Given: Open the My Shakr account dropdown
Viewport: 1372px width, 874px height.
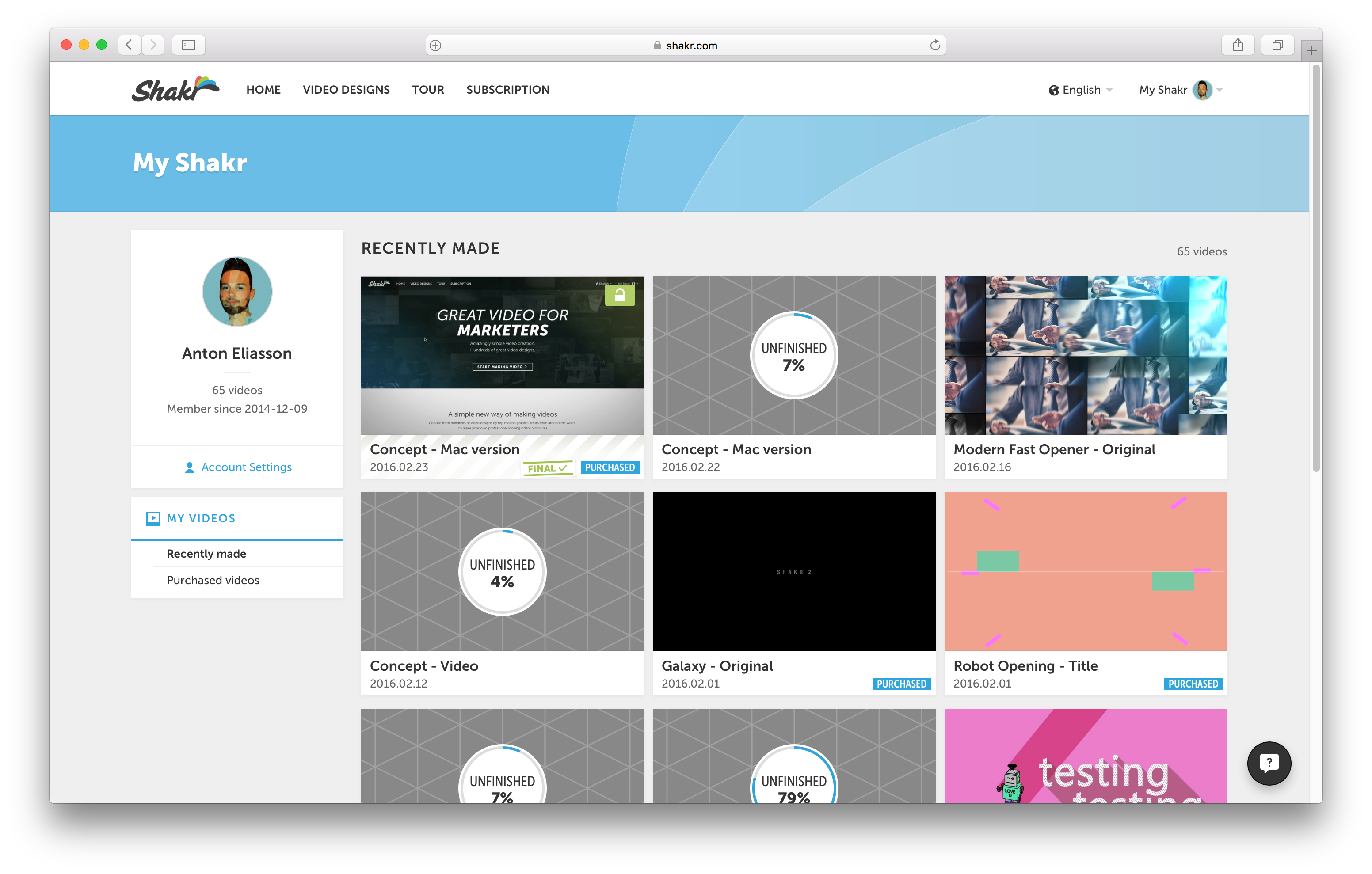Looking at the screenshot, I should pos(1163,90).
